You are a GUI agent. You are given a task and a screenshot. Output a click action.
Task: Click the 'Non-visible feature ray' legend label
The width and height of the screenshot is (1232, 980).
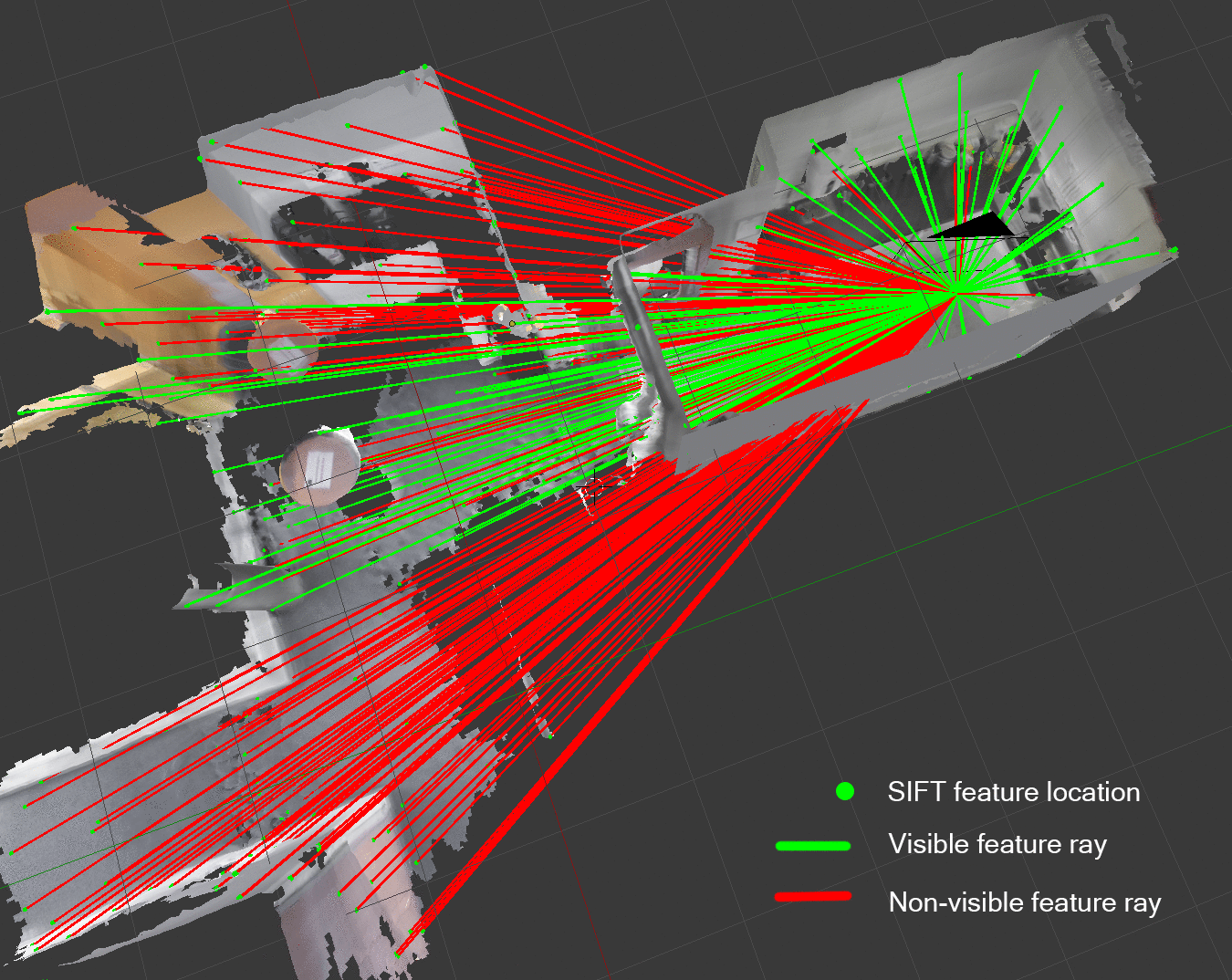(1024, 902)
